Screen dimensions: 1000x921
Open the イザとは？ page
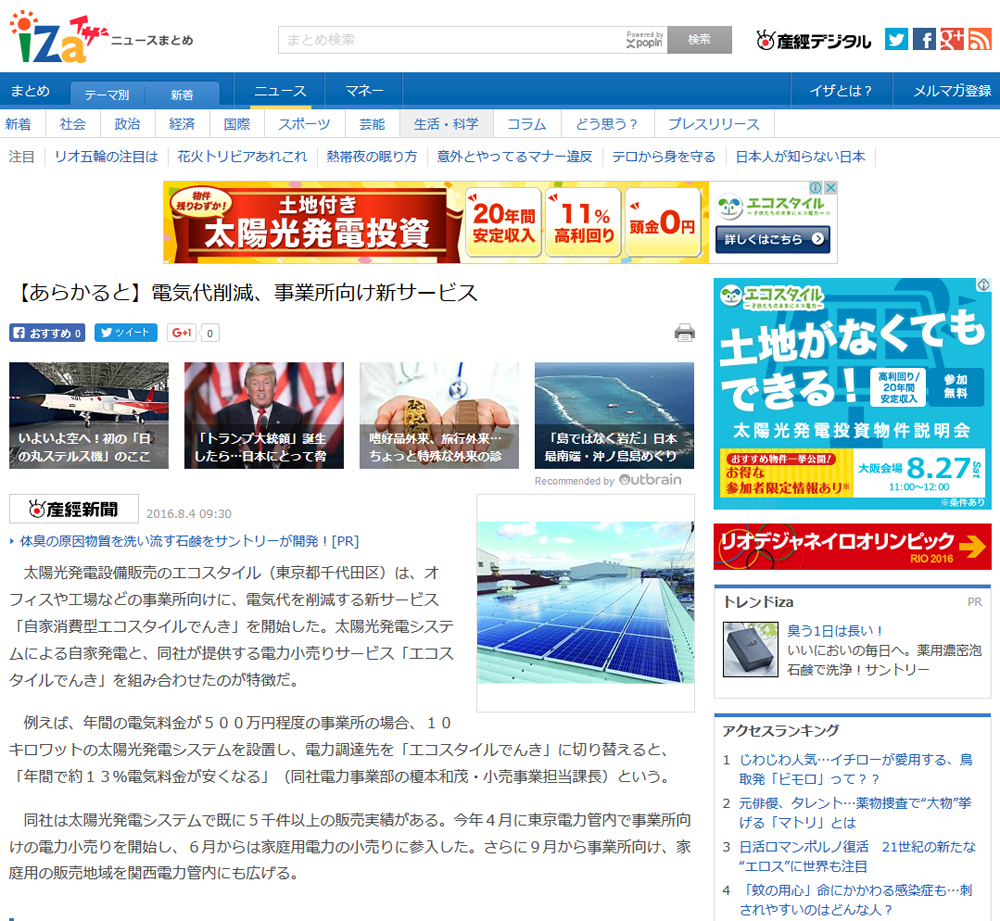coord(841,91)
